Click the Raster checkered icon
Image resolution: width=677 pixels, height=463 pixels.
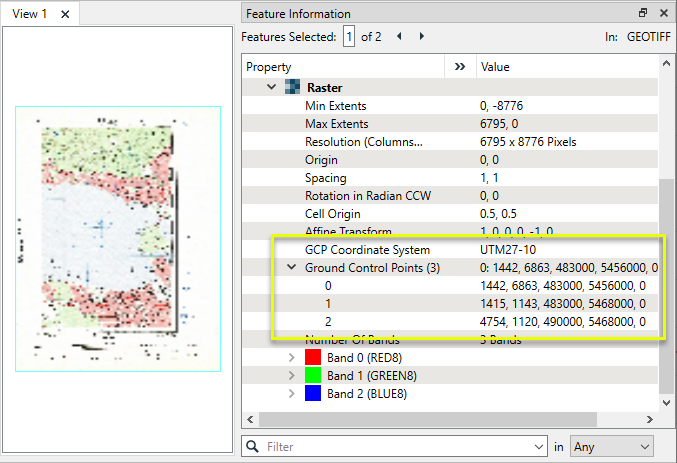click(293, 88)
